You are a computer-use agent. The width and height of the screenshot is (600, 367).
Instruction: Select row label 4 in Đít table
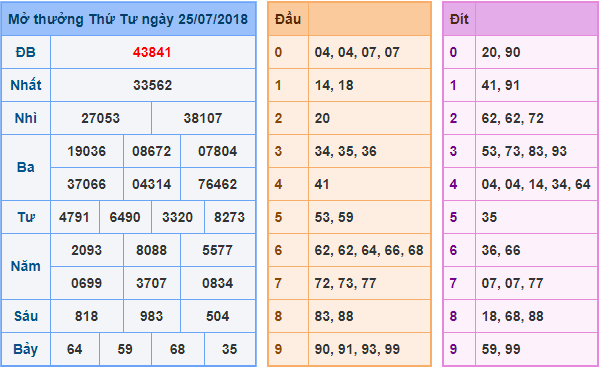(453, 184)
